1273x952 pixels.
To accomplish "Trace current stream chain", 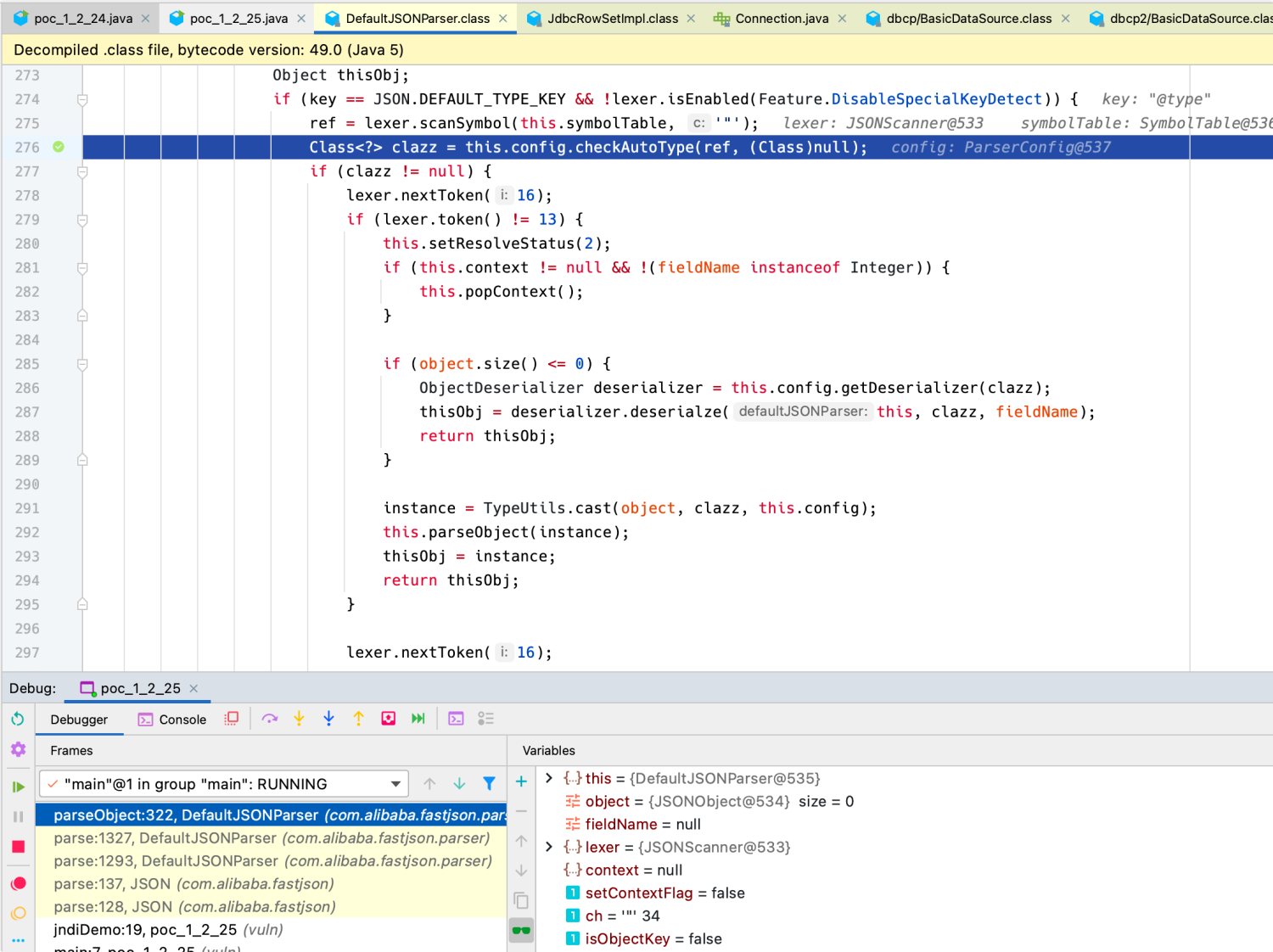I will pos(485,719).
